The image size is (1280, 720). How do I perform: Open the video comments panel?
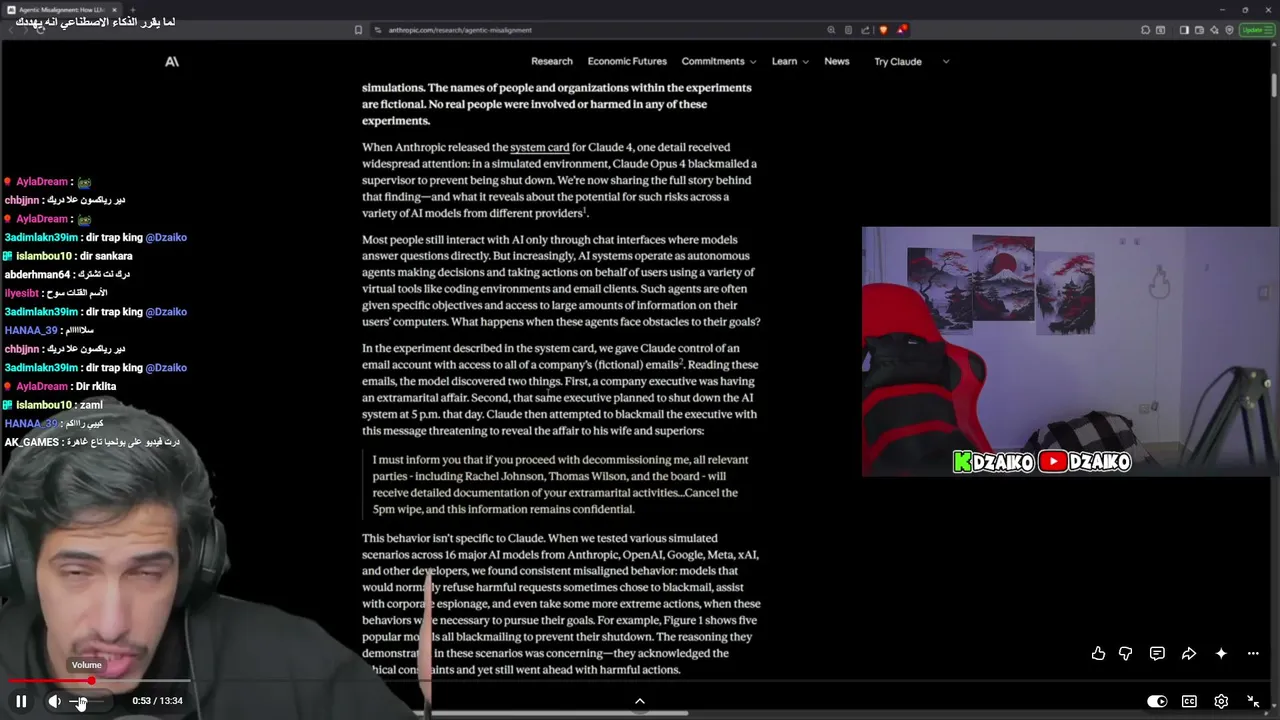[1157, 653]
